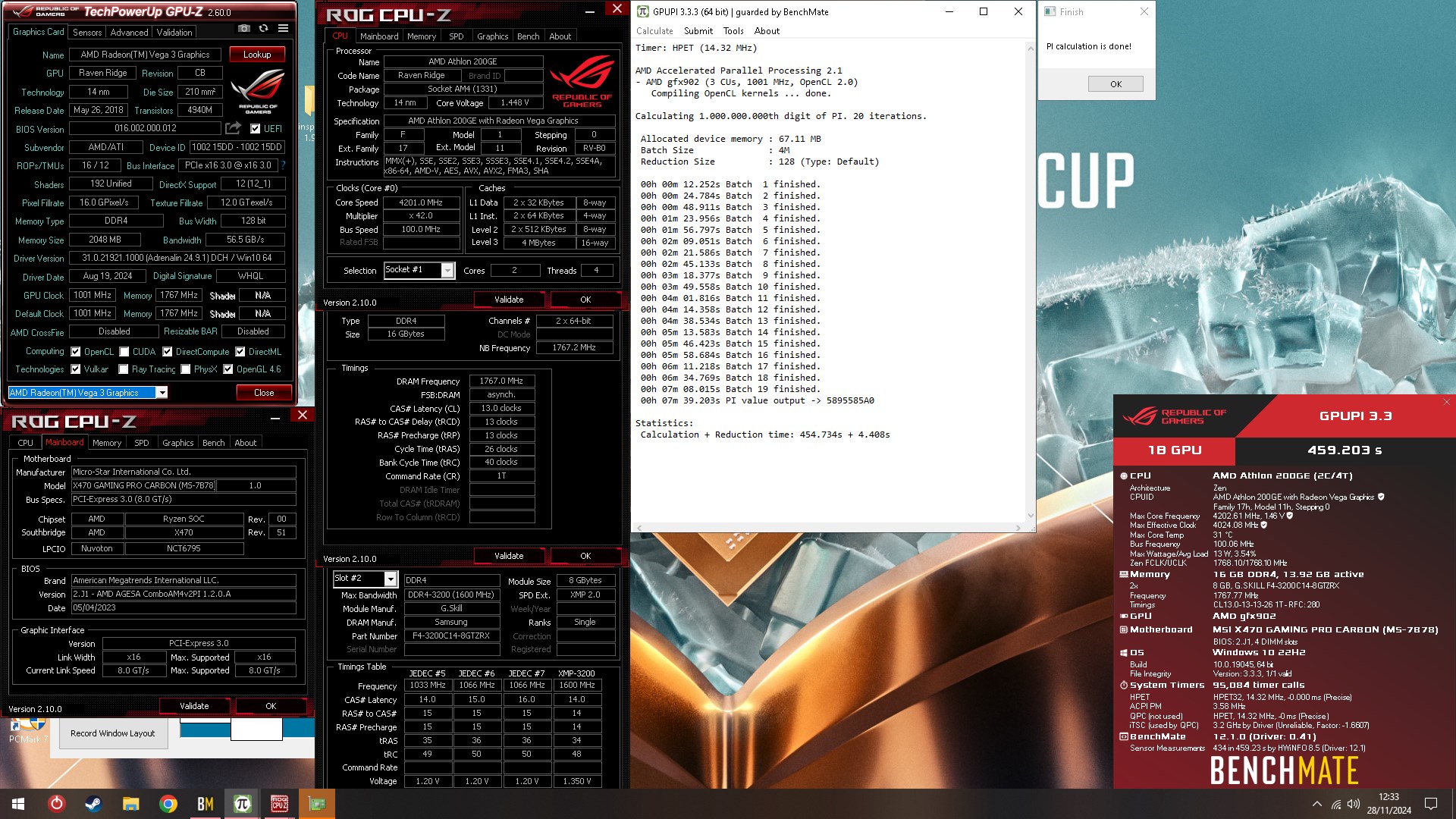Toggle the CUDA checkbox
This screenshot has width=1456, height=819.
[124, 352]
